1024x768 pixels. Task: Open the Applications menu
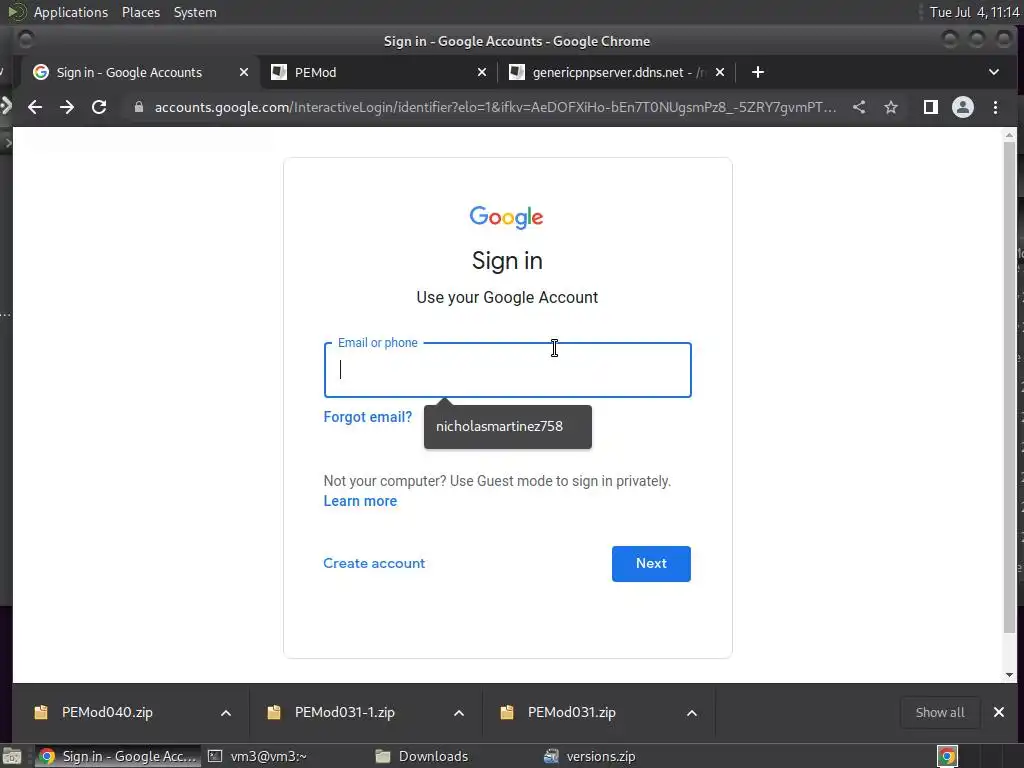(71, 12)
